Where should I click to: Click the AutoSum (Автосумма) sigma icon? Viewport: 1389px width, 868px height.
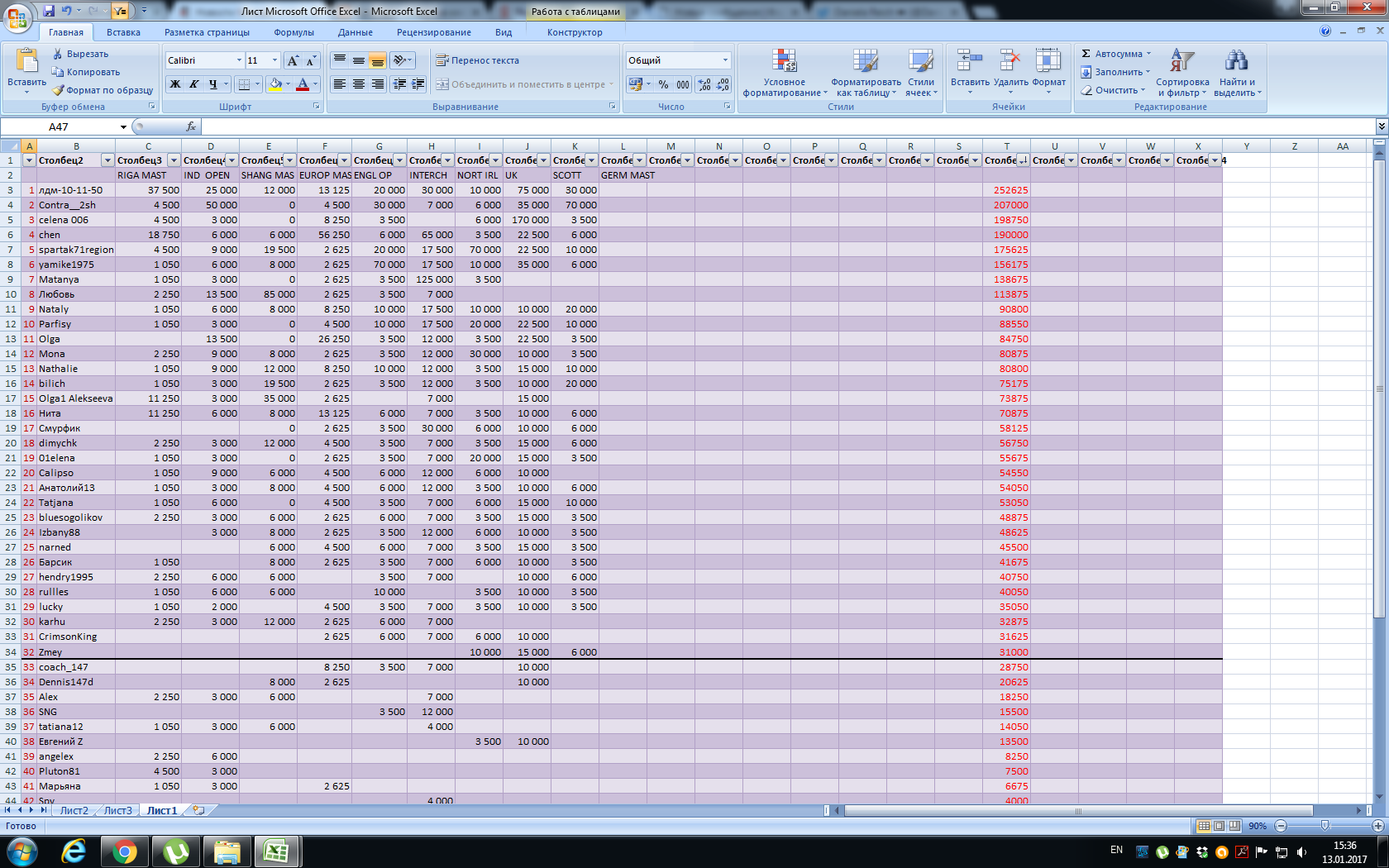click(x=1086, y=54)
